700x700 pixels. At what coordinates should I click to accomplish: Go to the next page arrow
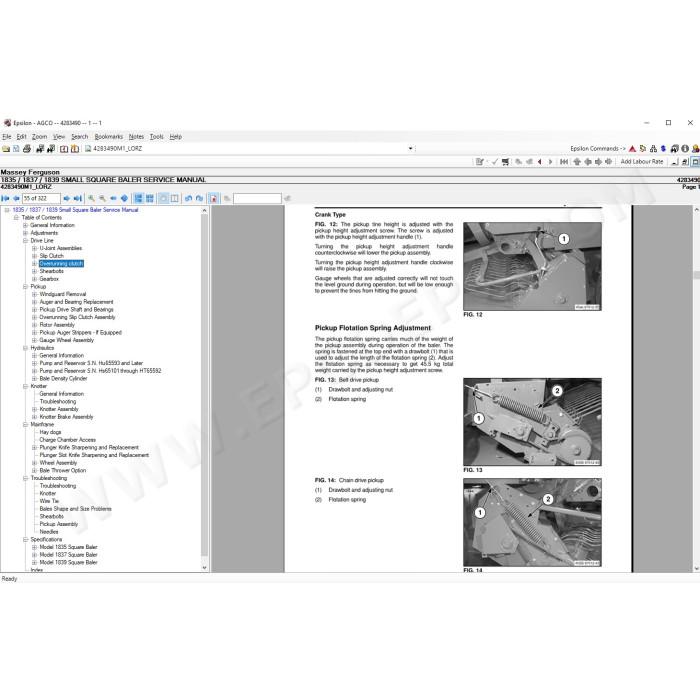pos(67,198)
